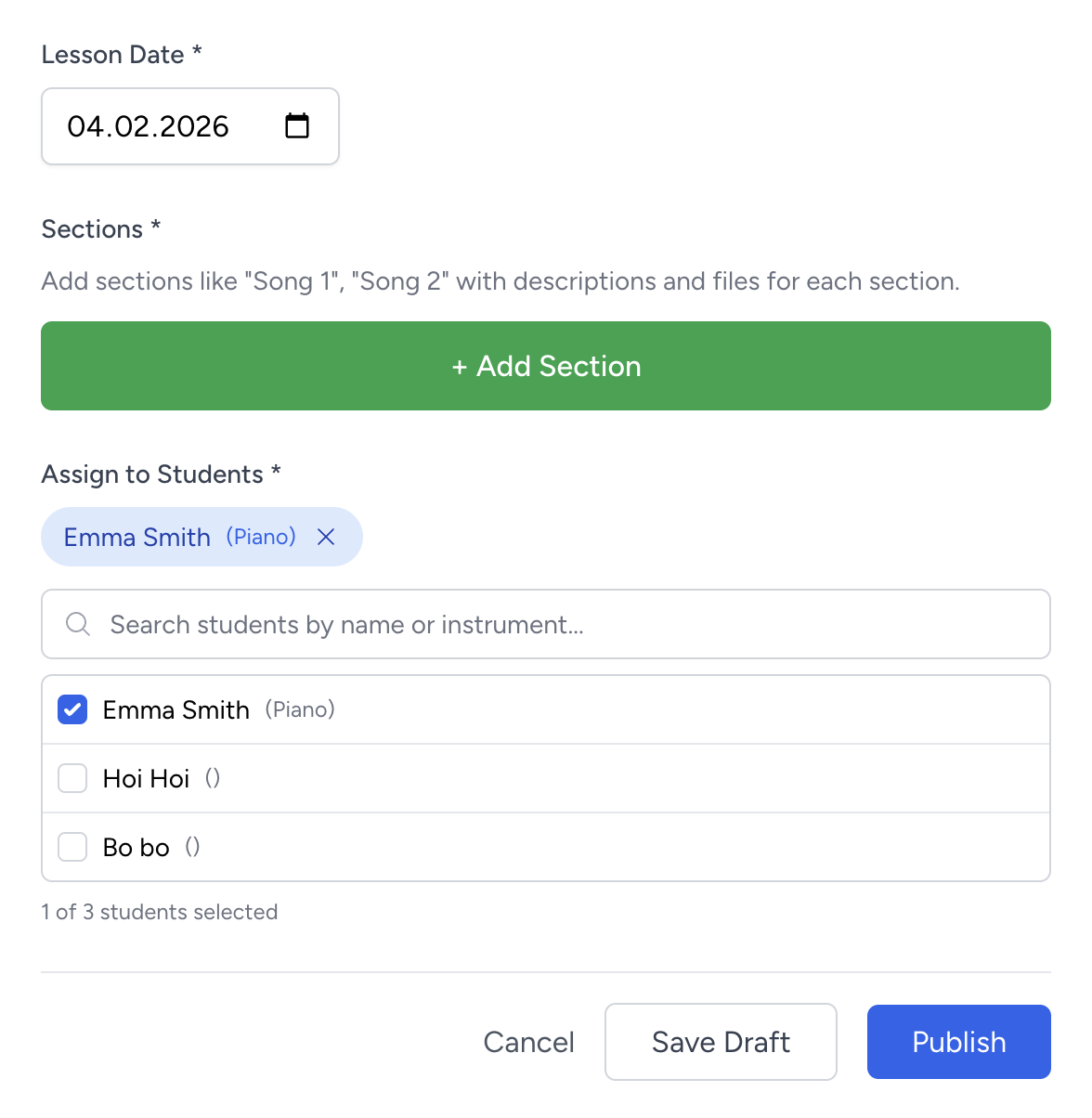
Task: Click the search magnifier icon
Action: pyautogui.click(x=77, y=624)
